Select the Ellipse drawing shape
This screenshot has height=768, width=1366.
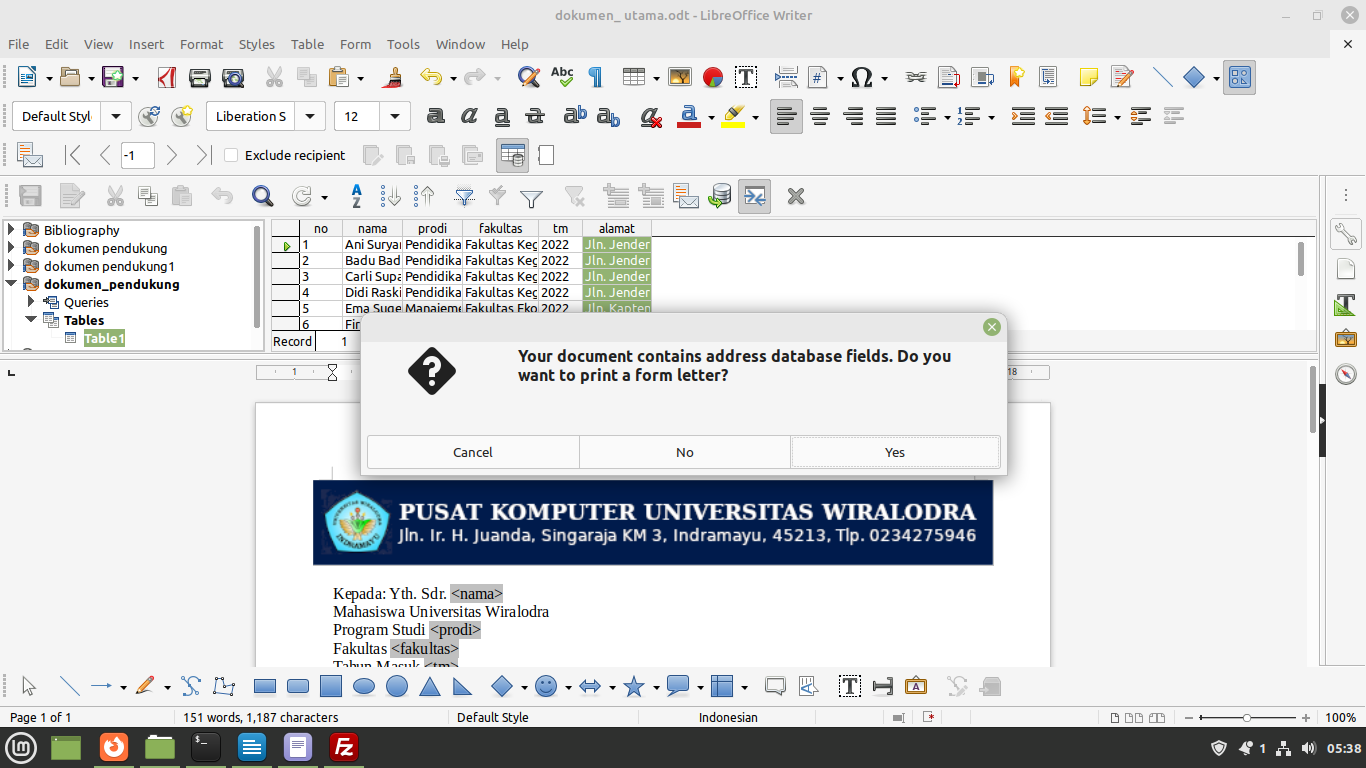(365, 686)
